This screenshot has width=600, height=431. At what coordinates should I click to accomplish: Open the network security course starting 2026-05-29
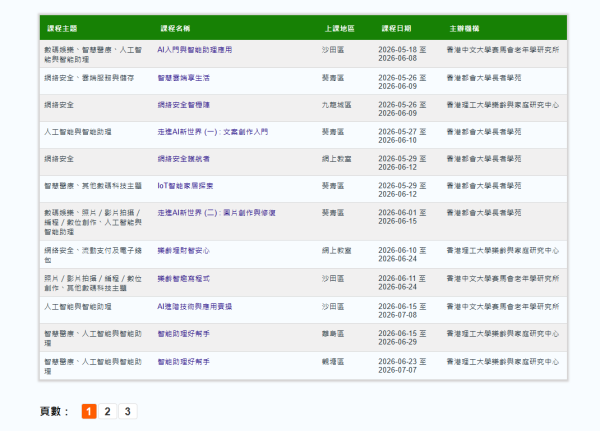pyautogui.click(x=183, y=159)
